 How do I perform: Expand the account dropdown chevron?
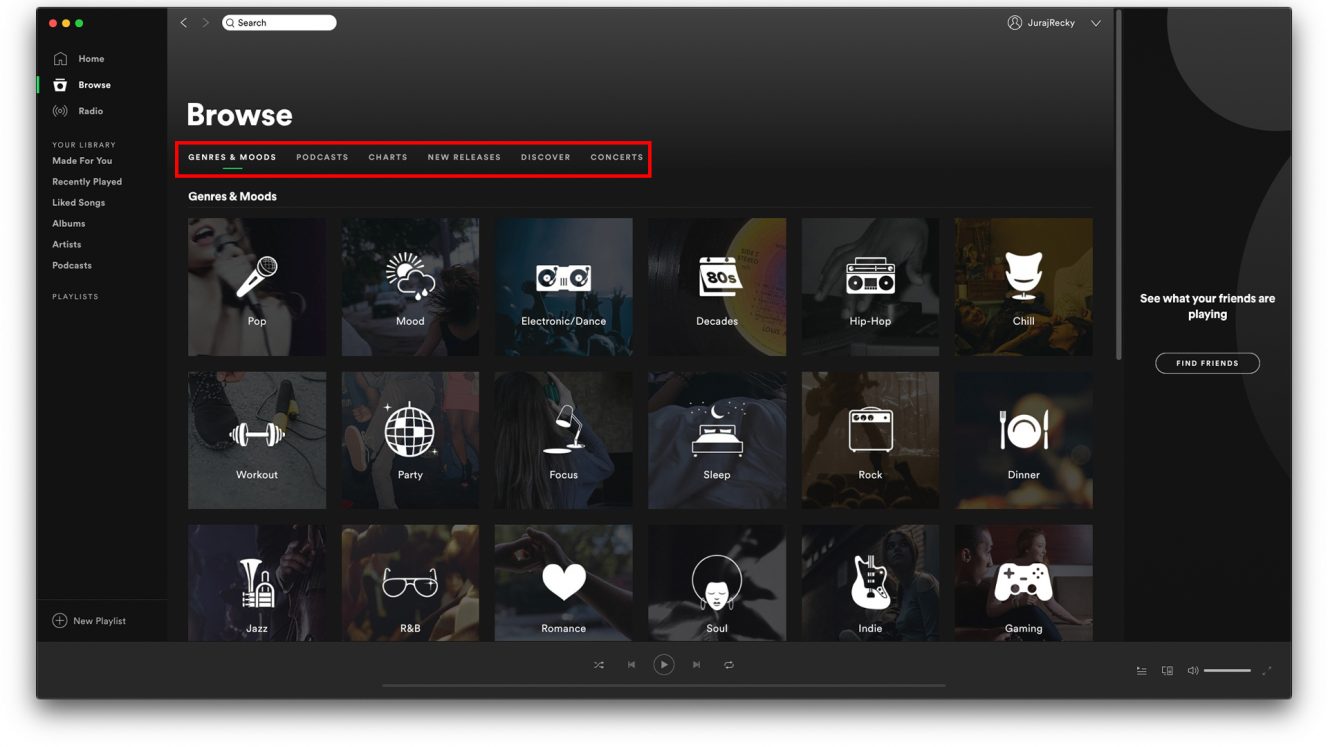point(1096,23)
